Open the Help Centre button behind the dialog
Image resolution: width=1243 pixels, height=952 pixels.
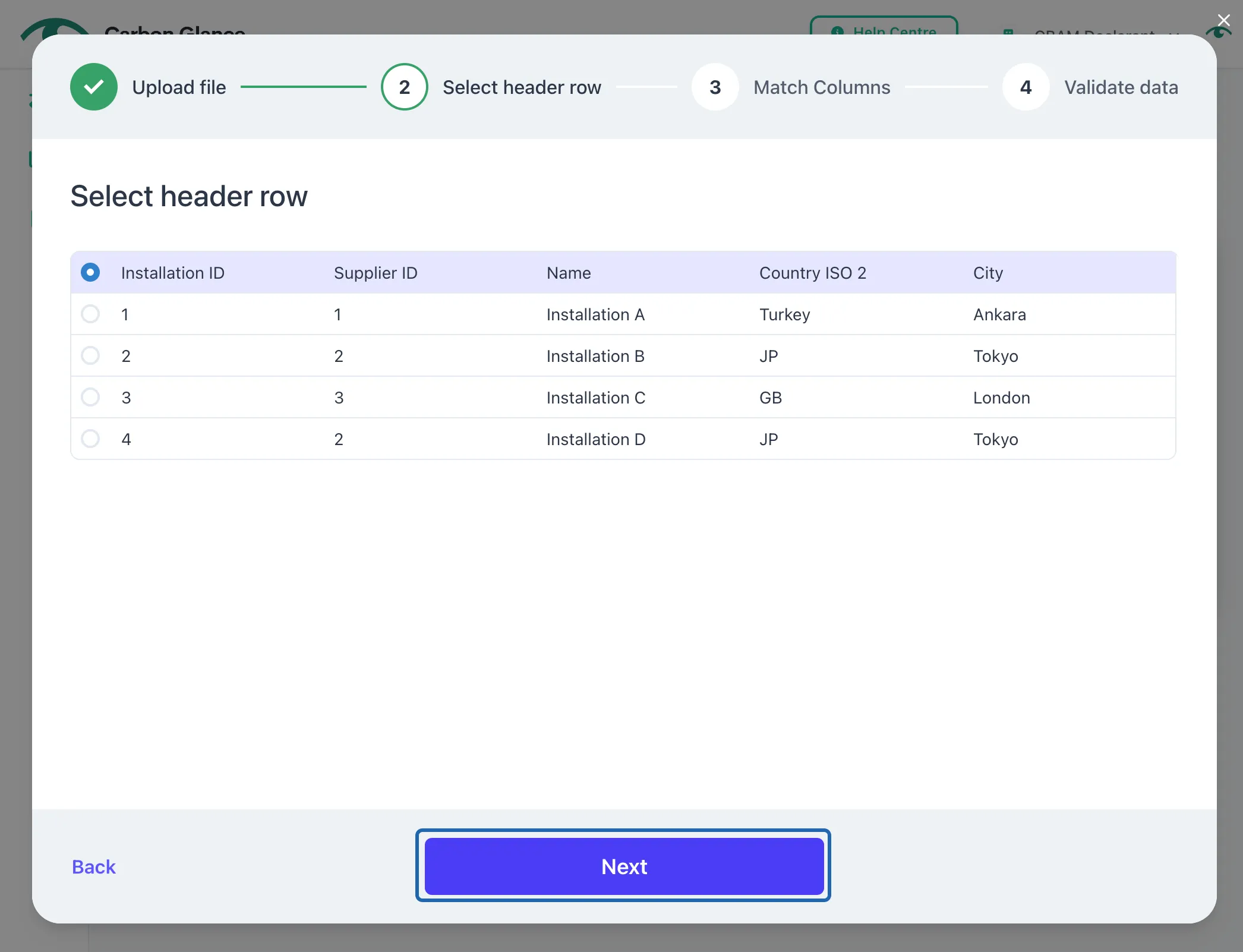[884, 26]
